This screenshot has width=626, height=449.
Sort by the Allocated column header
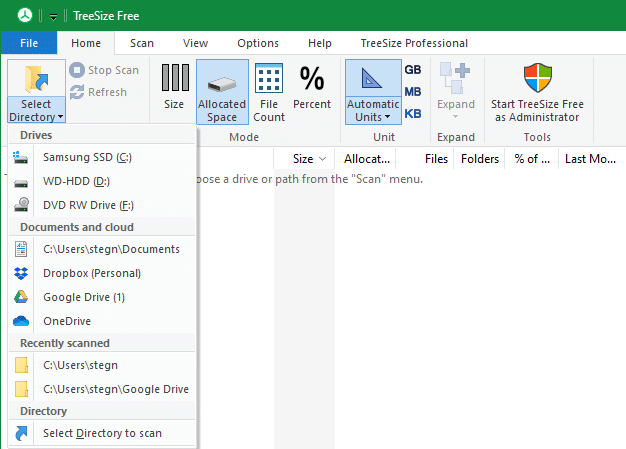(365, 158)
